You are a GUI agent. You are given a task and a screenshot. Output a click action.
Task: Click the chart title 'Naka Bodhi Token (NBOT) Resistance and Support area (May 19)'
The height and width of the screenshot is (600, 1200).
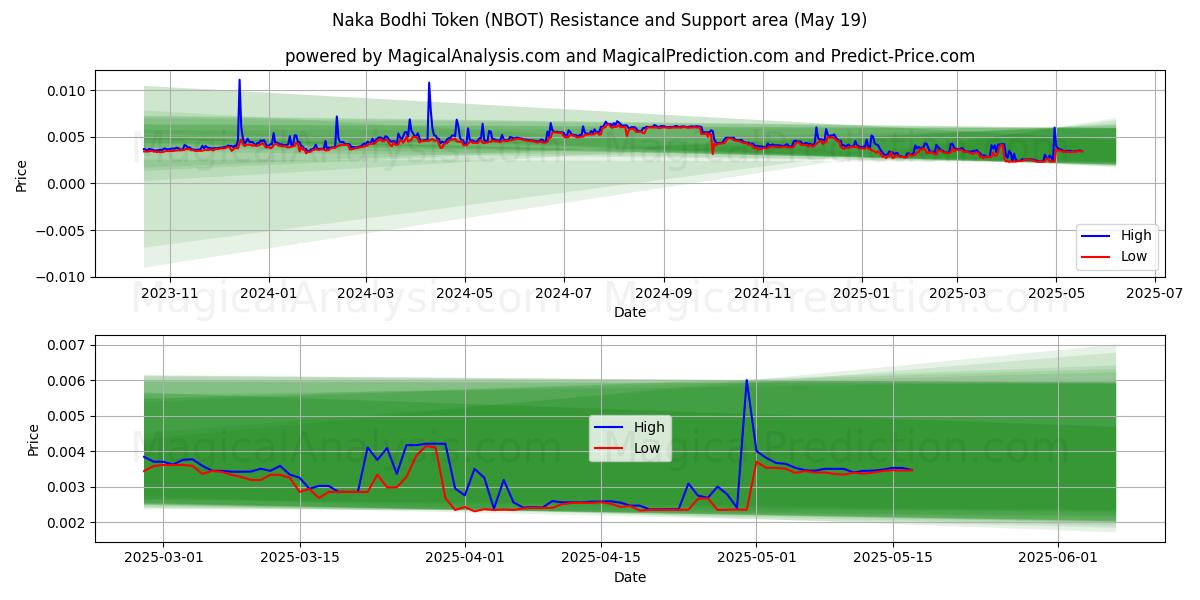point(600,20)
